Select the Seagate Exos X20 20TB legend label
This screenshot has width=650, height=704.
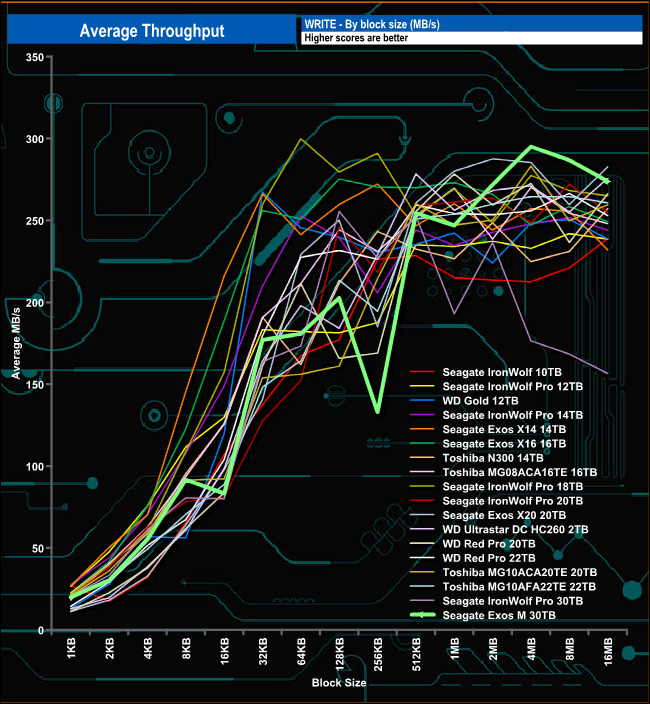click(504, 515)
